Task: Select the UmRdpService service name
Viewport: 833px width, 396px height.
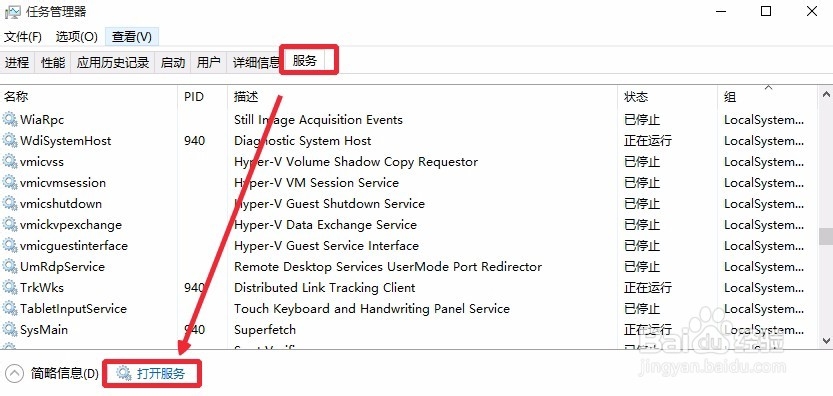Action: pos(62,266)
